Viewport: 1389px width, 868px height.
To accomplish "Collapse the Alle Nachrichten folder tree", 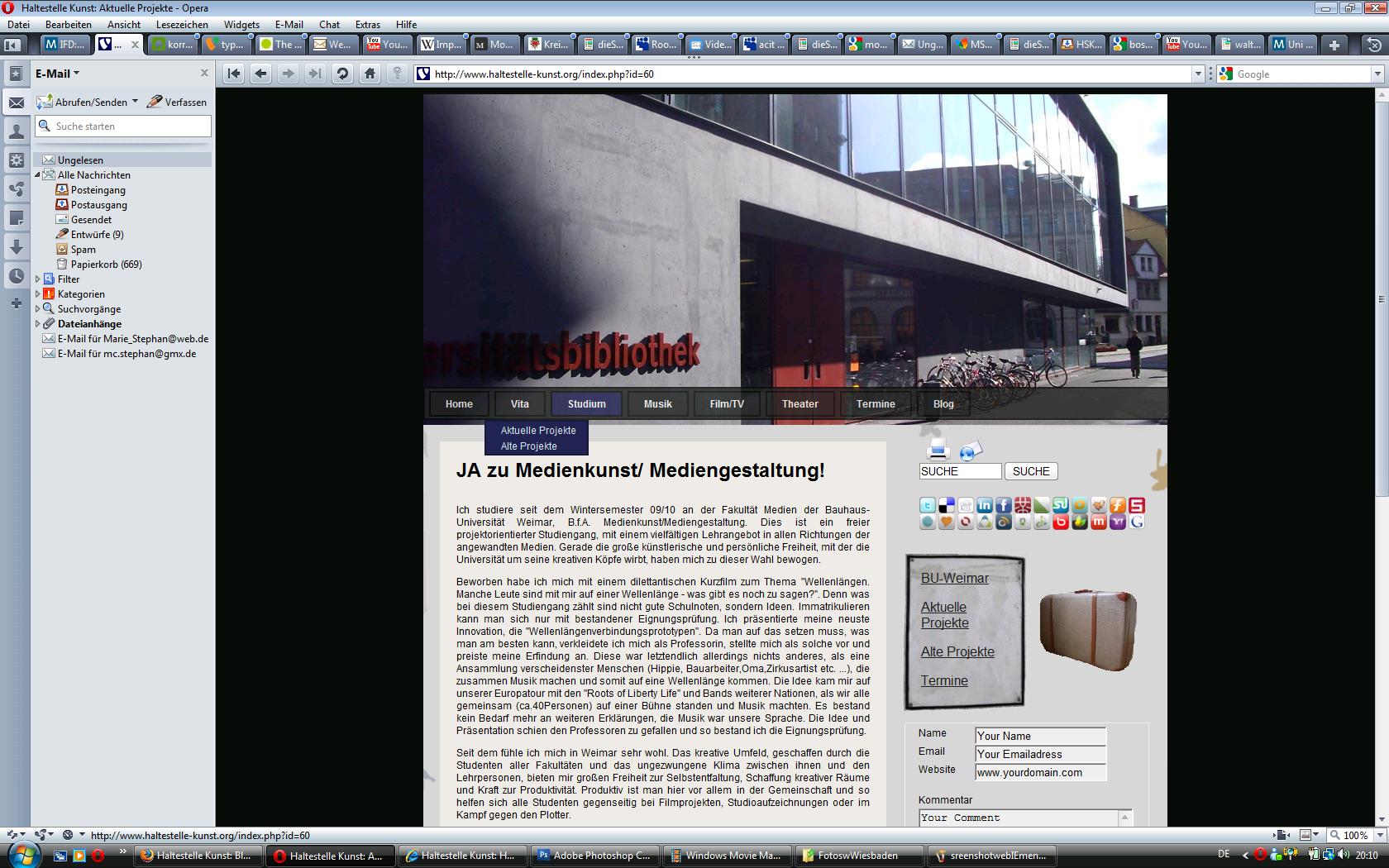I will 38,175.
